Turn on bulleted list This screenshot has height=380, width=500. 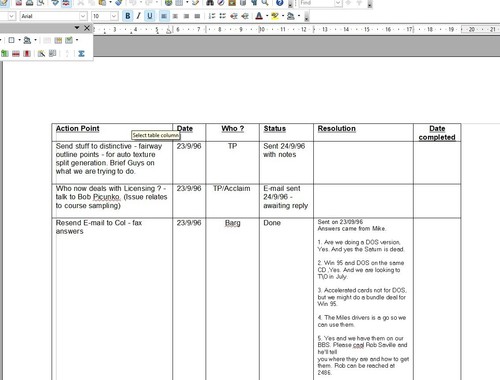click(x=223, y=16)
